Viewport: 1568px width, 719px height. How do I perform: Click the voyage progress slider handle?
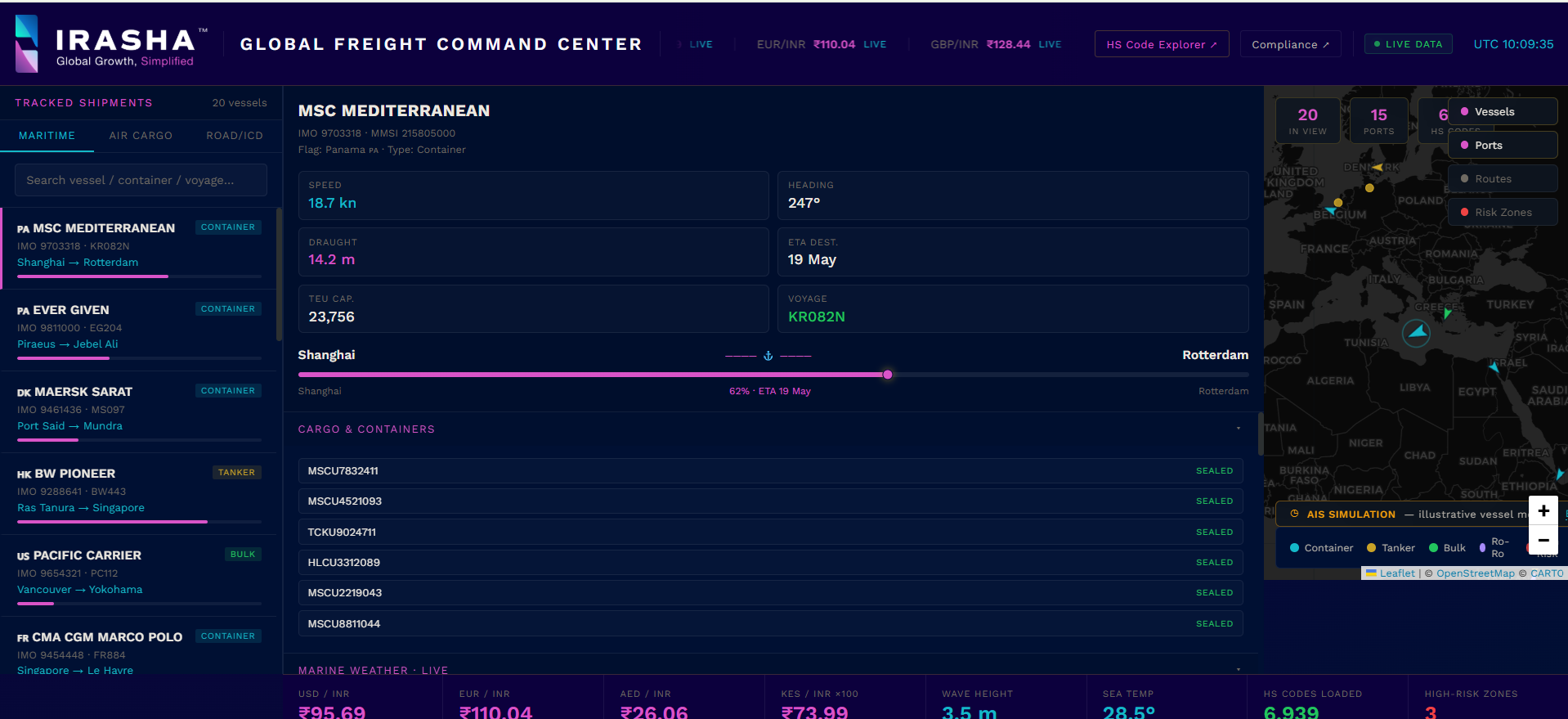(x=888, y=375)
